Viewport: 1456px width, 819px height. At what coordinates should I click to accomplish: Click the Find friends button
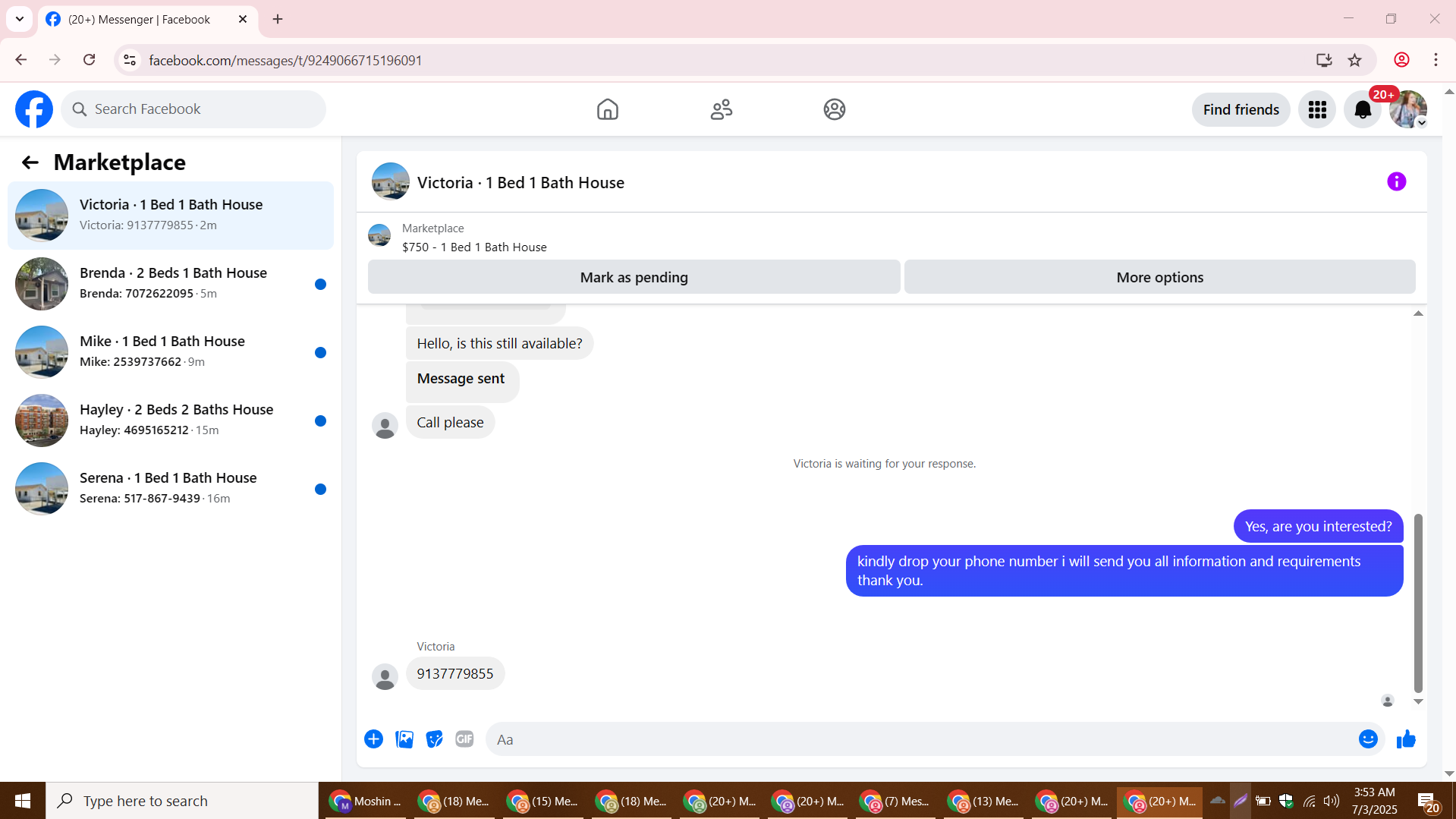(1241, 109)
